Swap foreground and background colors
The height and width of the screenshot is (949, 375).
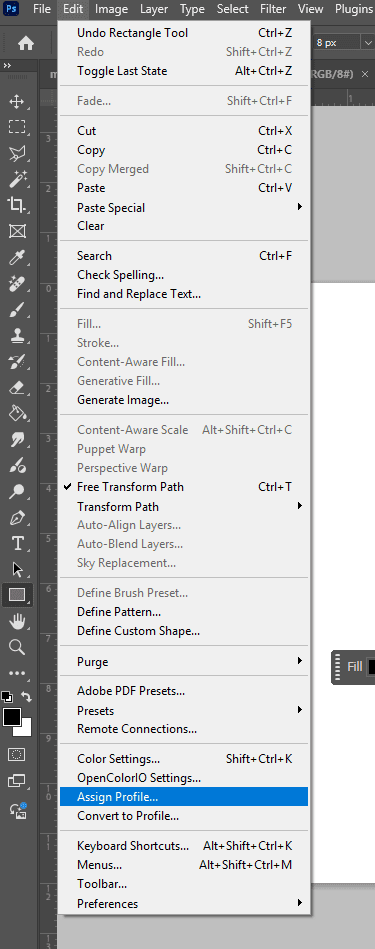click(x=26, y=697)
